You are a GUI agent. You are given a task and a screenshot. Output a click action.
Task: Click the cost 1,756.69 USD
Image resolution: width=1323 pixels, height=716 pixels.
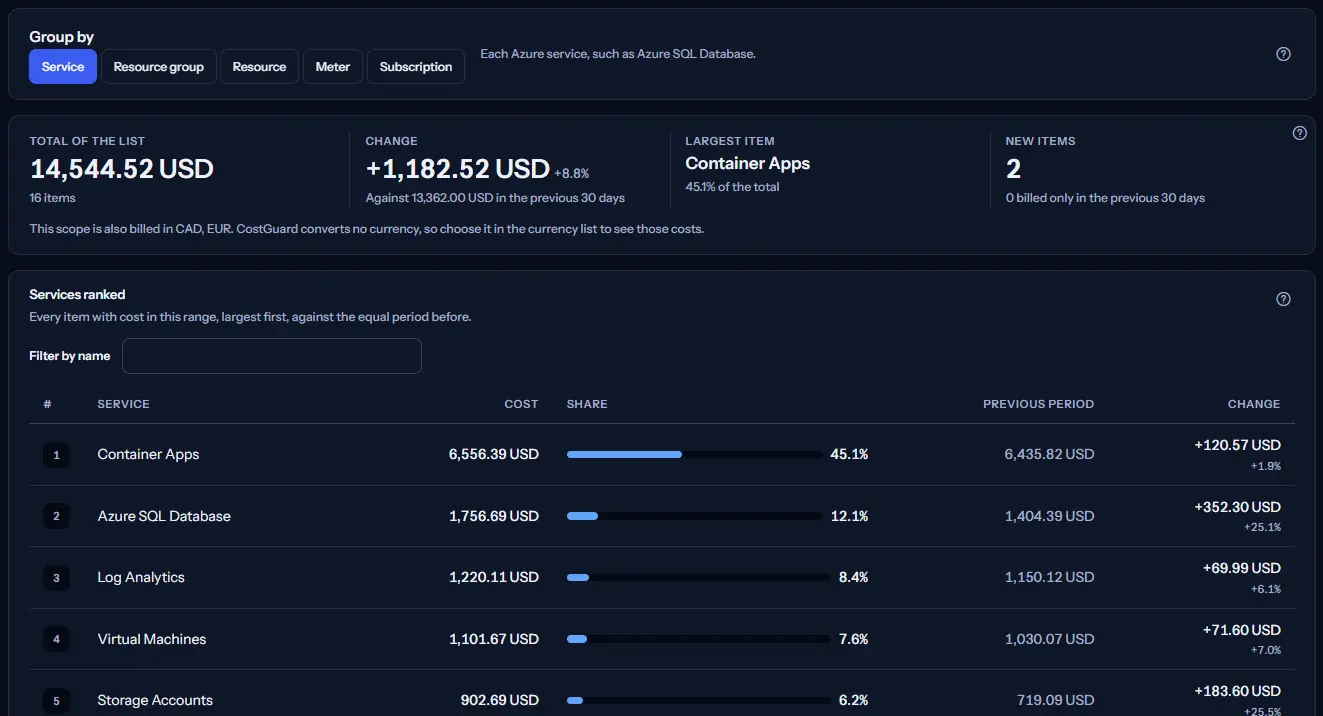pos(494,516)
